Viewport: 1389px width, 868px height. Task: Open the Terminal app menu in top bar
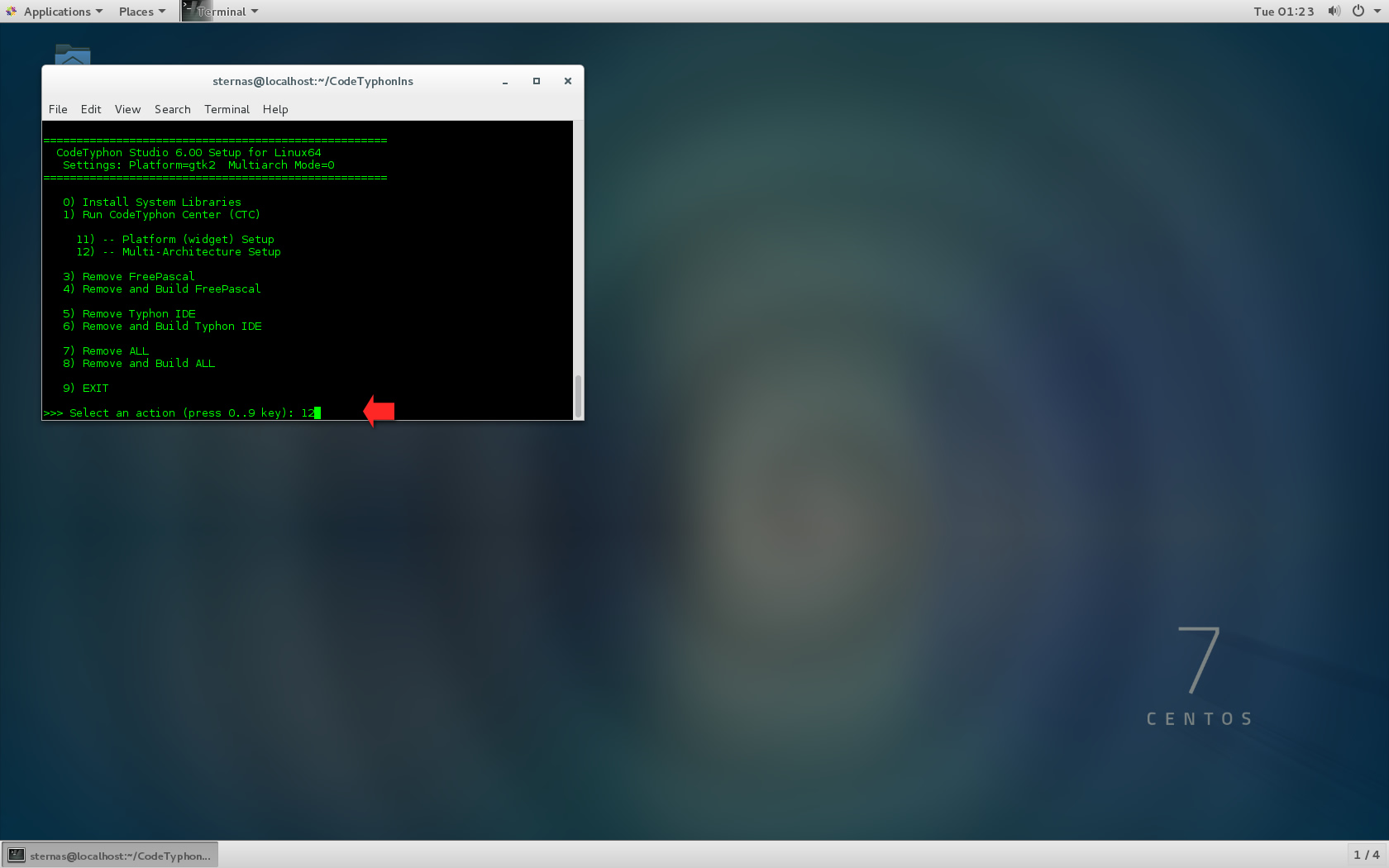point(221,12)
